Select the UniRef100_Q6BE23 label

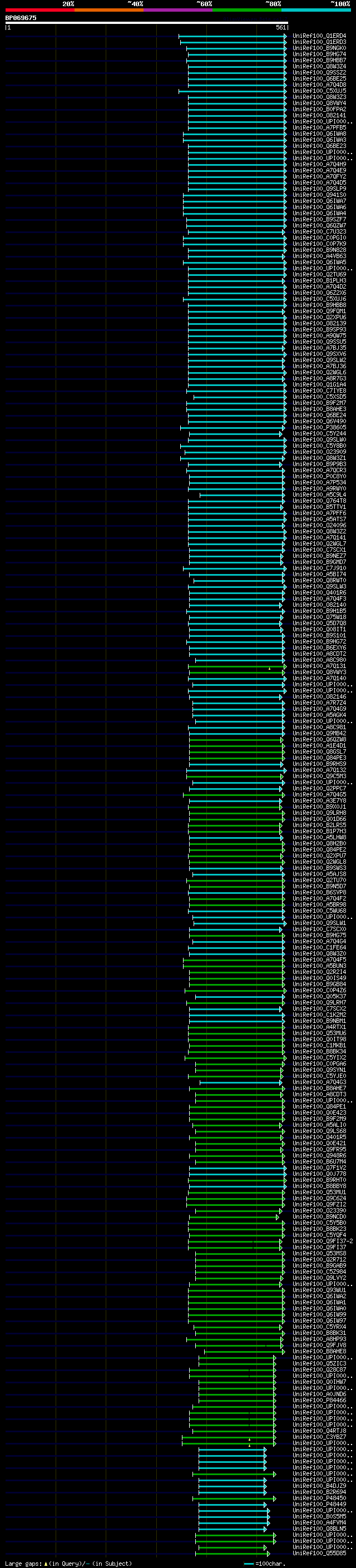tap(319, 146)
